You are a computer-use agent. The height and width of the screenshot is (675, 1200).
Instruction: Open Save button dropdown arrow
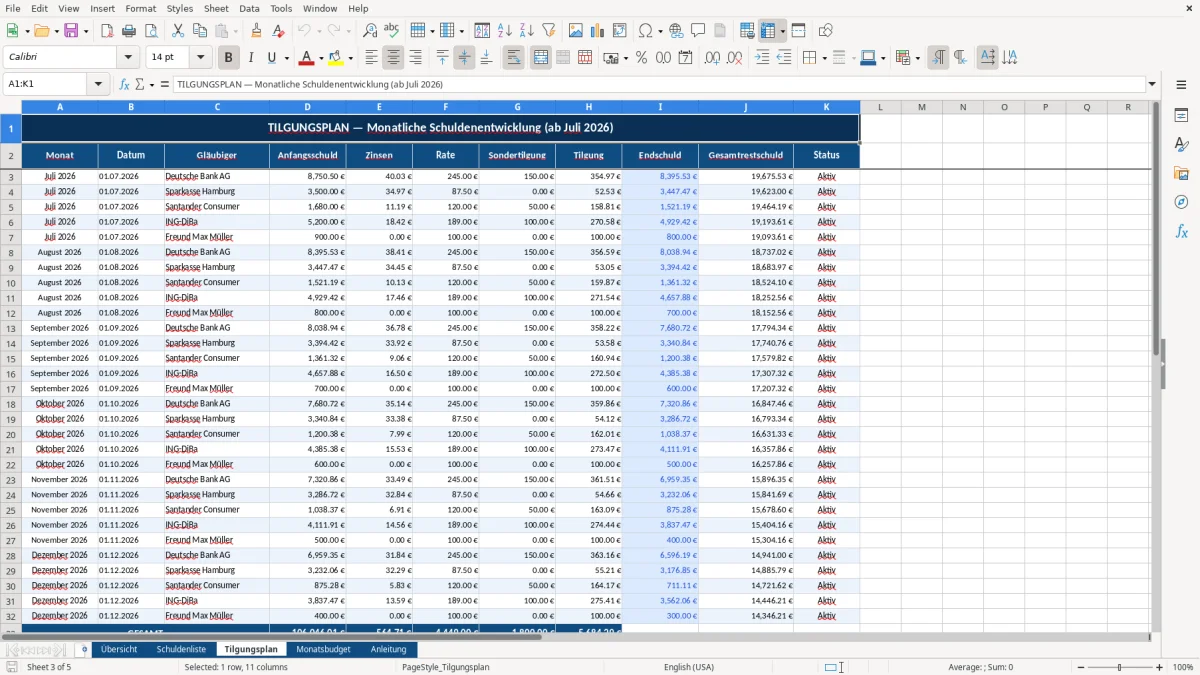[x=85, y=31]
